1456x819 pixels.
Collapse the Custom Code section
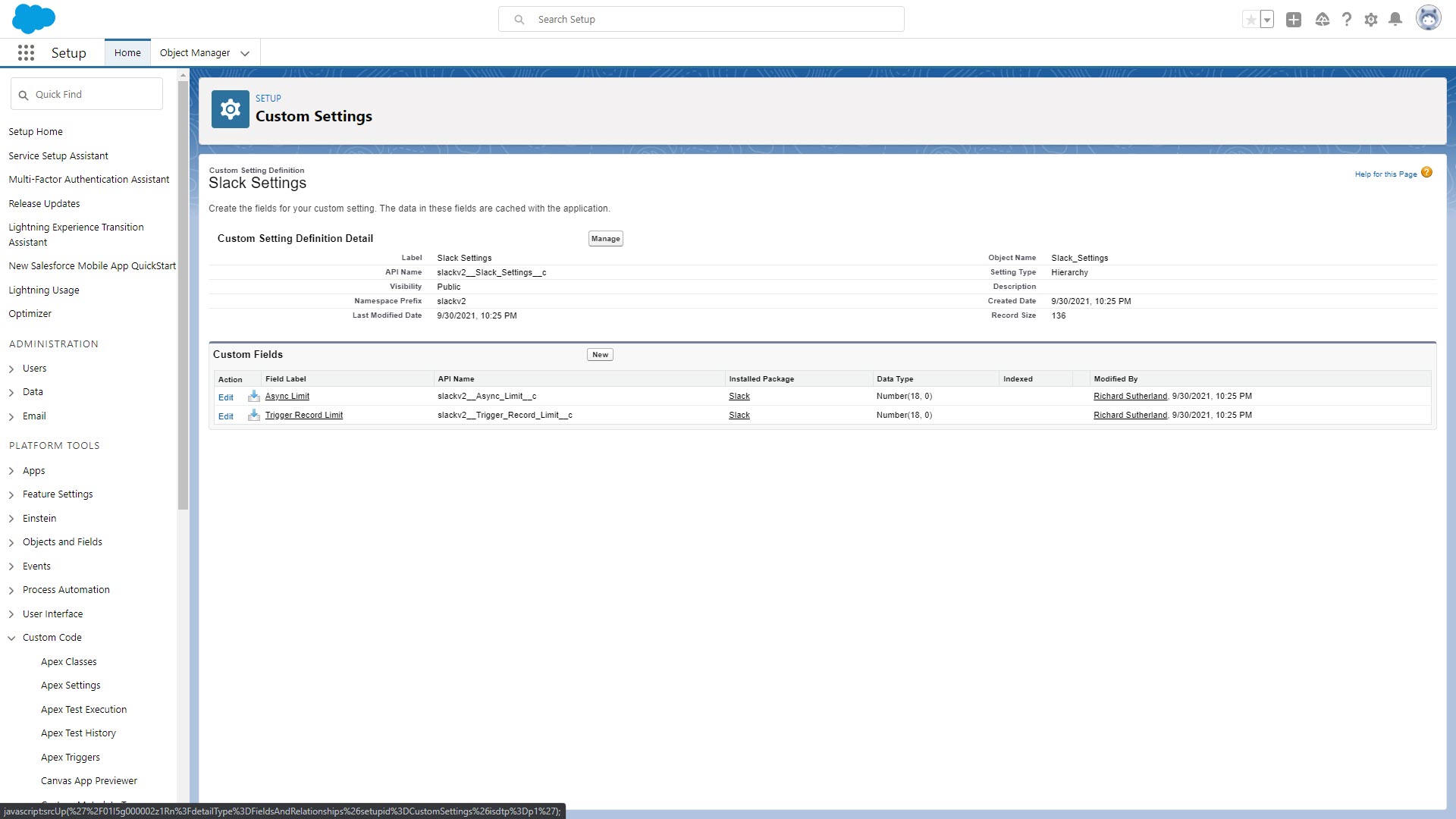[11, 638]
